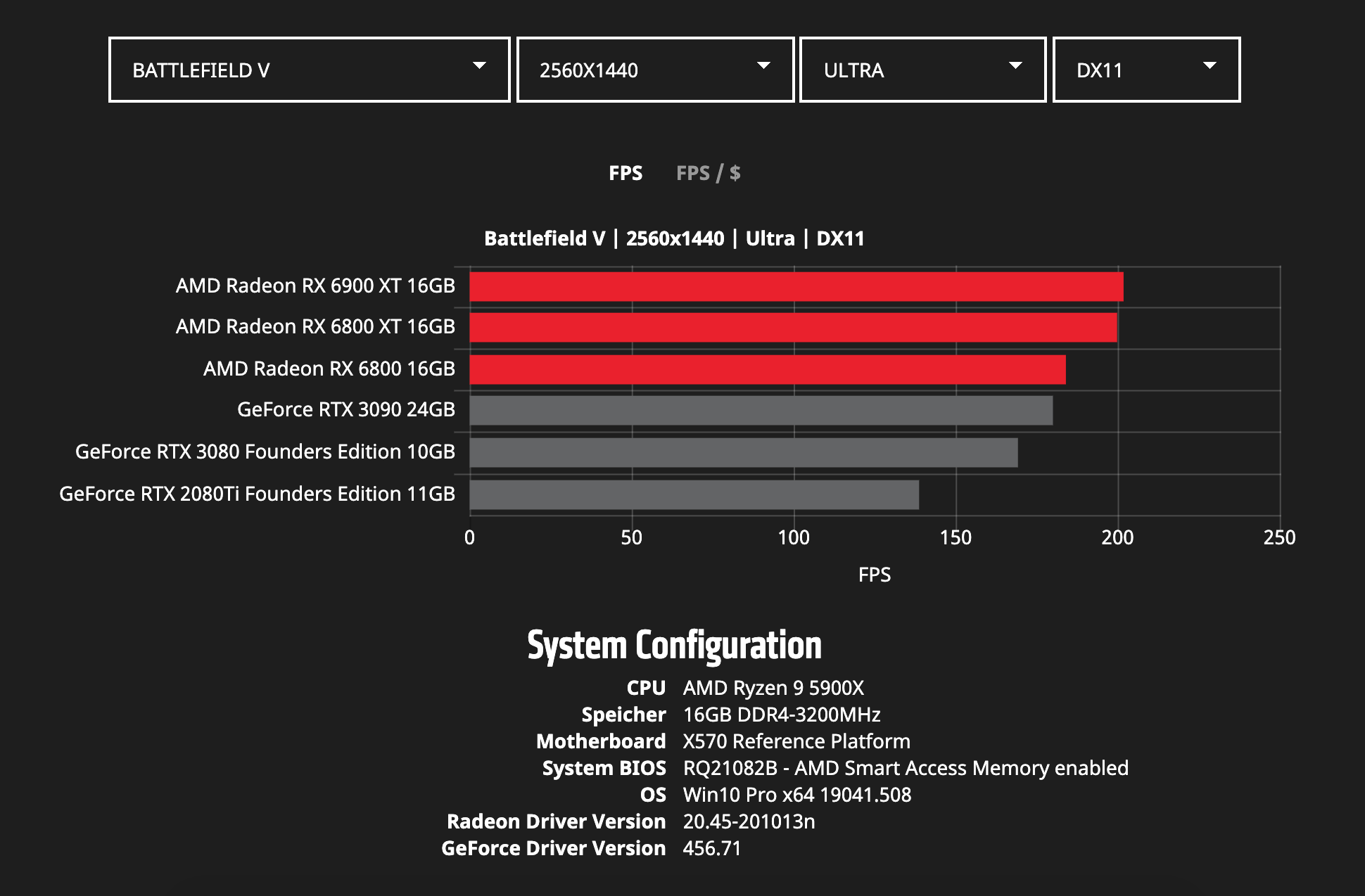The image size is (1365, 896).
Task: Click the arrow icon in game selector
Action: tap(479, 65)
